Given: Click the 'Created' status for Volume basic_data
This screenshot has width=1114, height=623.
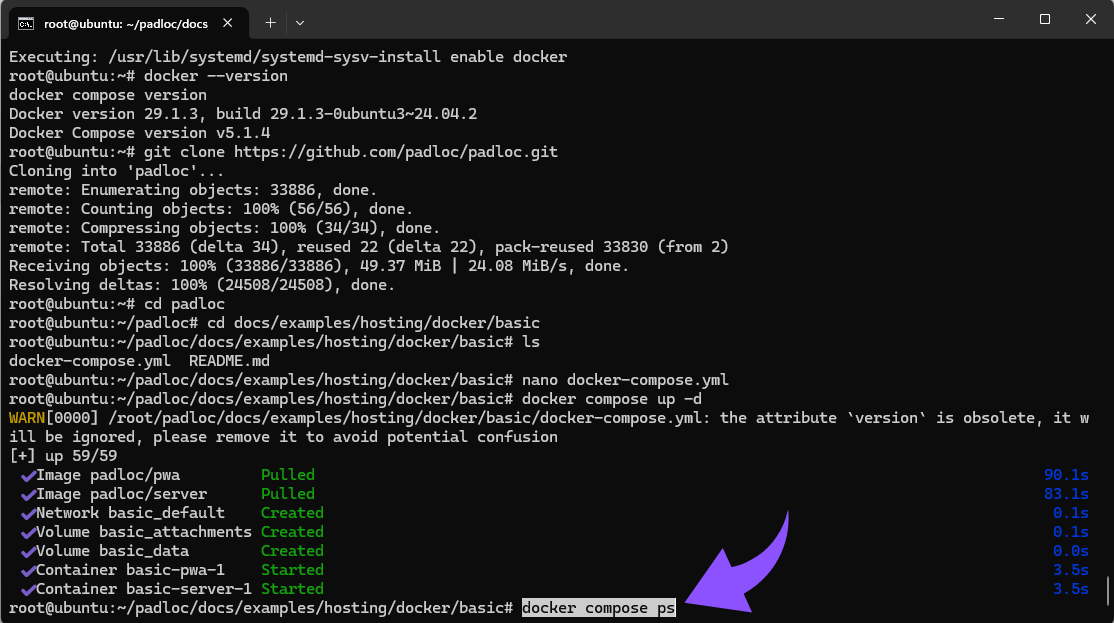Looking at the screenshot, I should [x=292, y=551].
